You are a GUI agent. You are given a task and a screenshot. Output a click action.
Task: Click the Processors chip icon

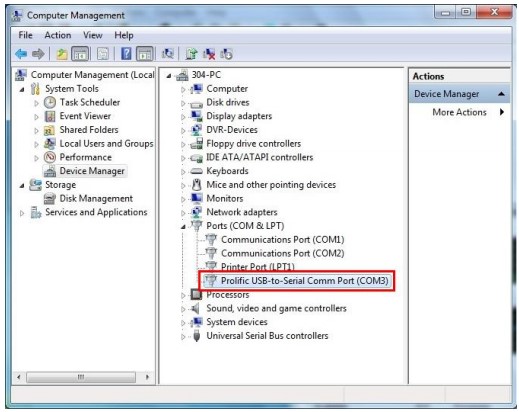coord(196,295)
